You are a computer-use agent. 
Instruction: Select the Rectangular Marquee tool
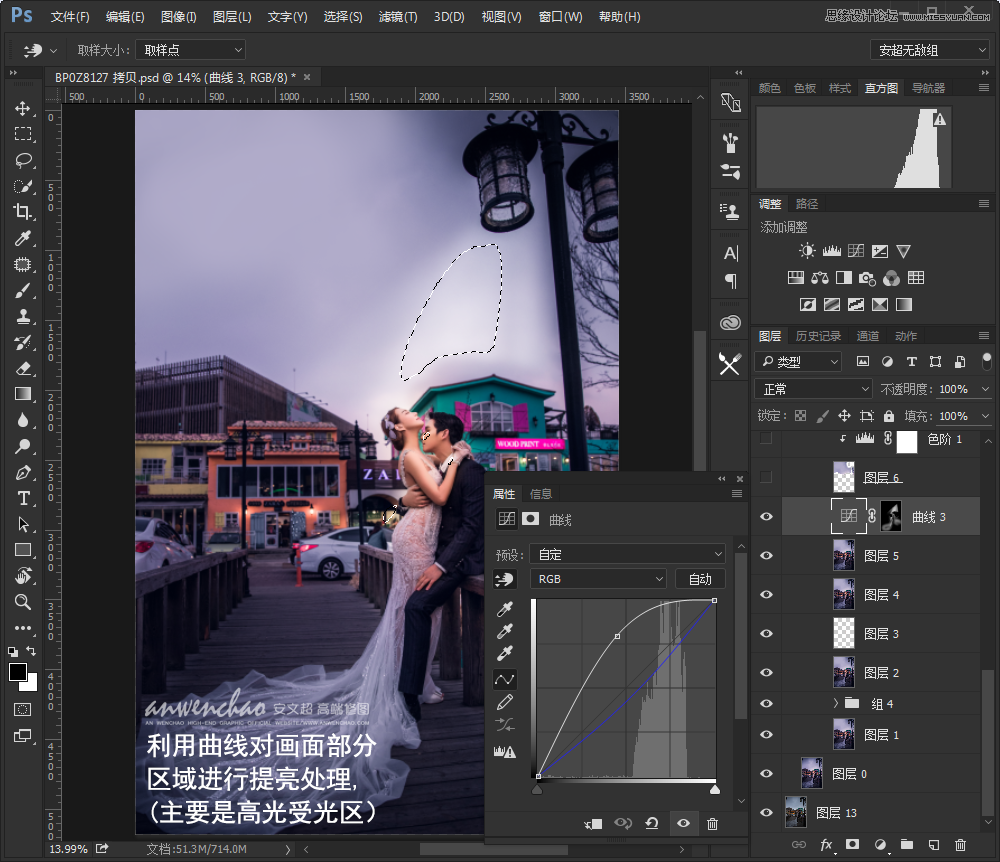pos(23,134)
